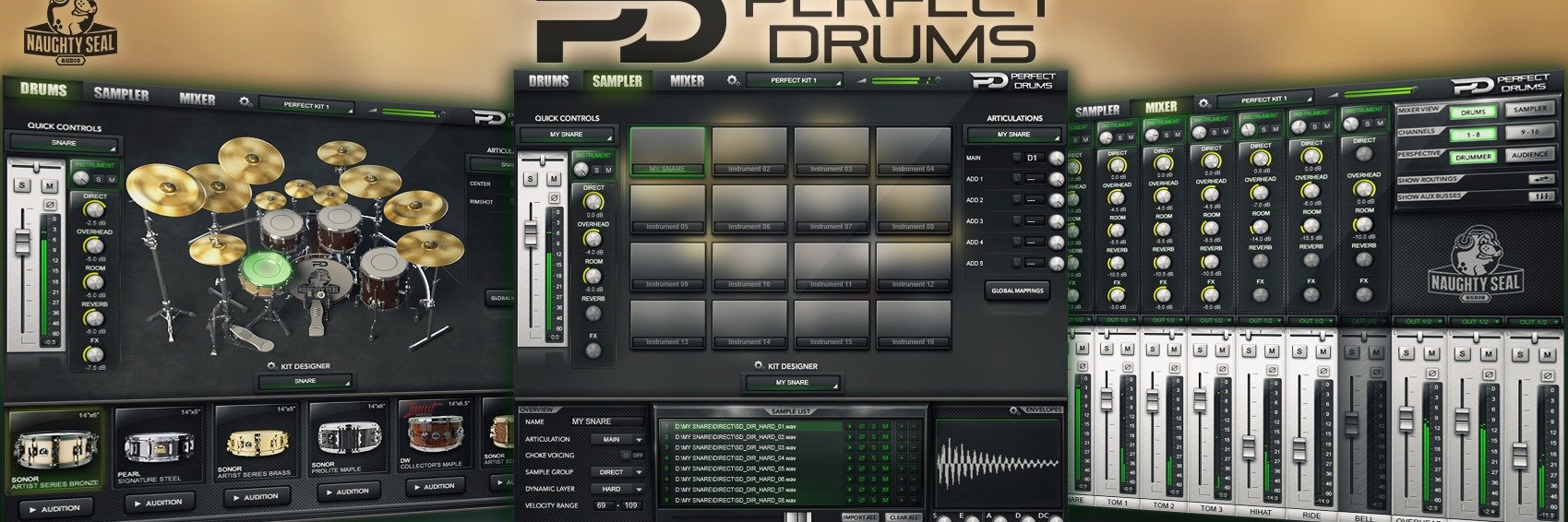Select MIXER tab in right window
Image resolution: width=1568 pixels, height=522 pixels.
point(1160,107)
